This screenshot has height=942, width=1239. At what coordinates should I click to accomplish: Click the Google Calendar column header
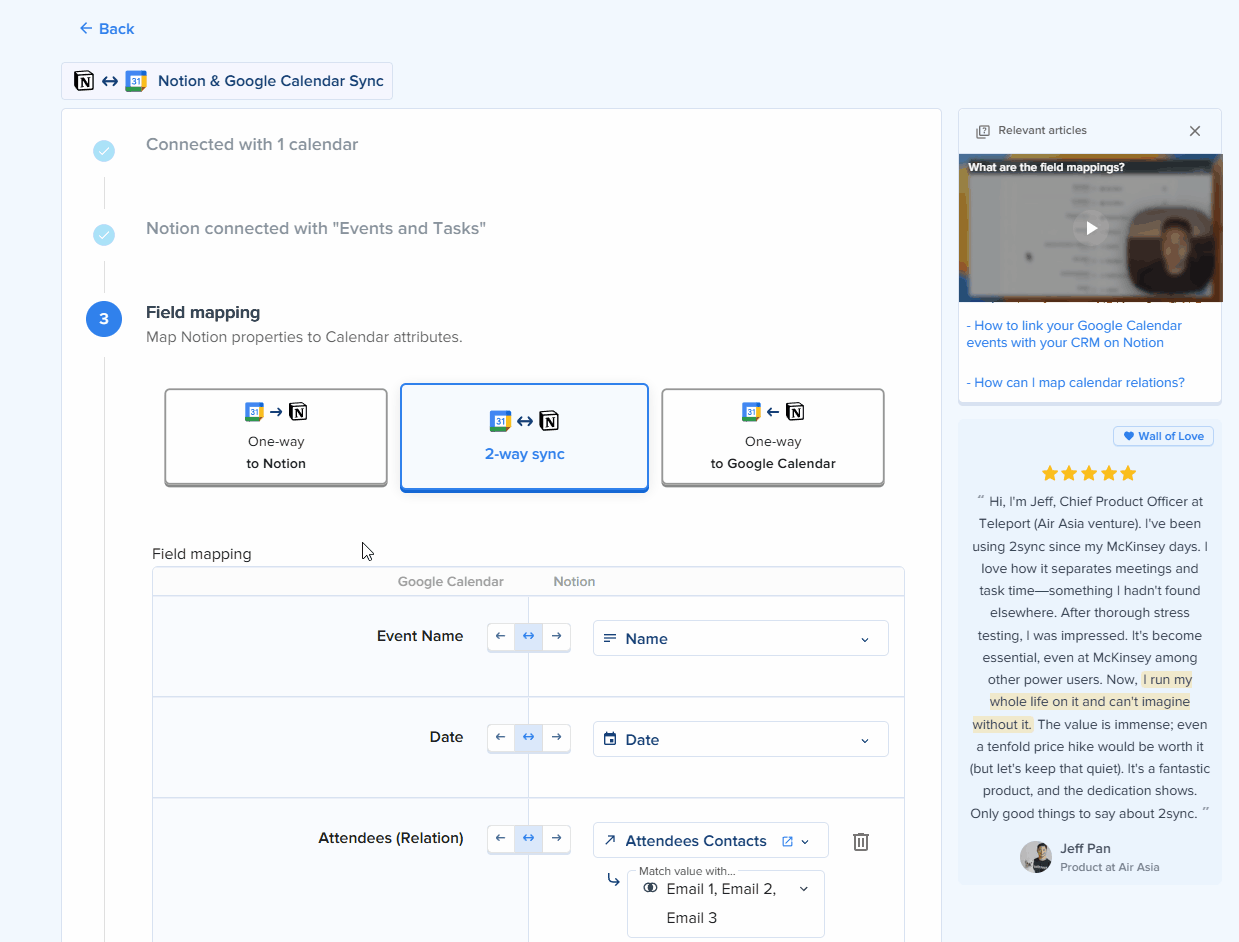click(x=451, y=582)
